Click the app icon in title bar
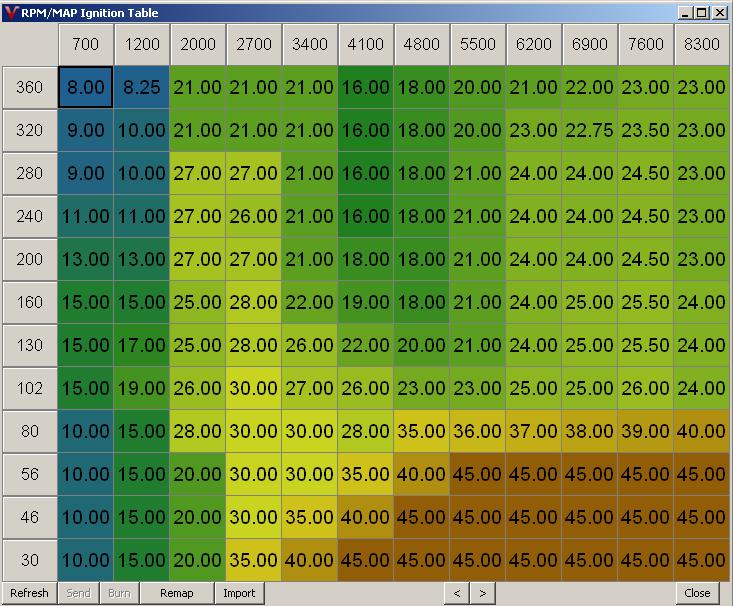The image size is (733, 606). [x=10, y=13]
